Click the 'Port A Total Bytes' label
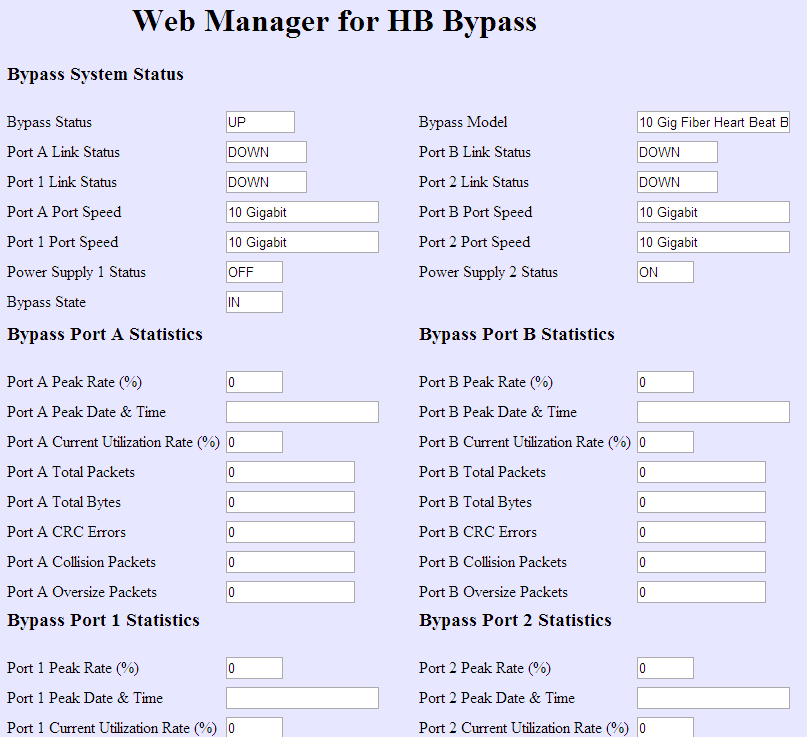807x737 pixels. pos(64,502)
